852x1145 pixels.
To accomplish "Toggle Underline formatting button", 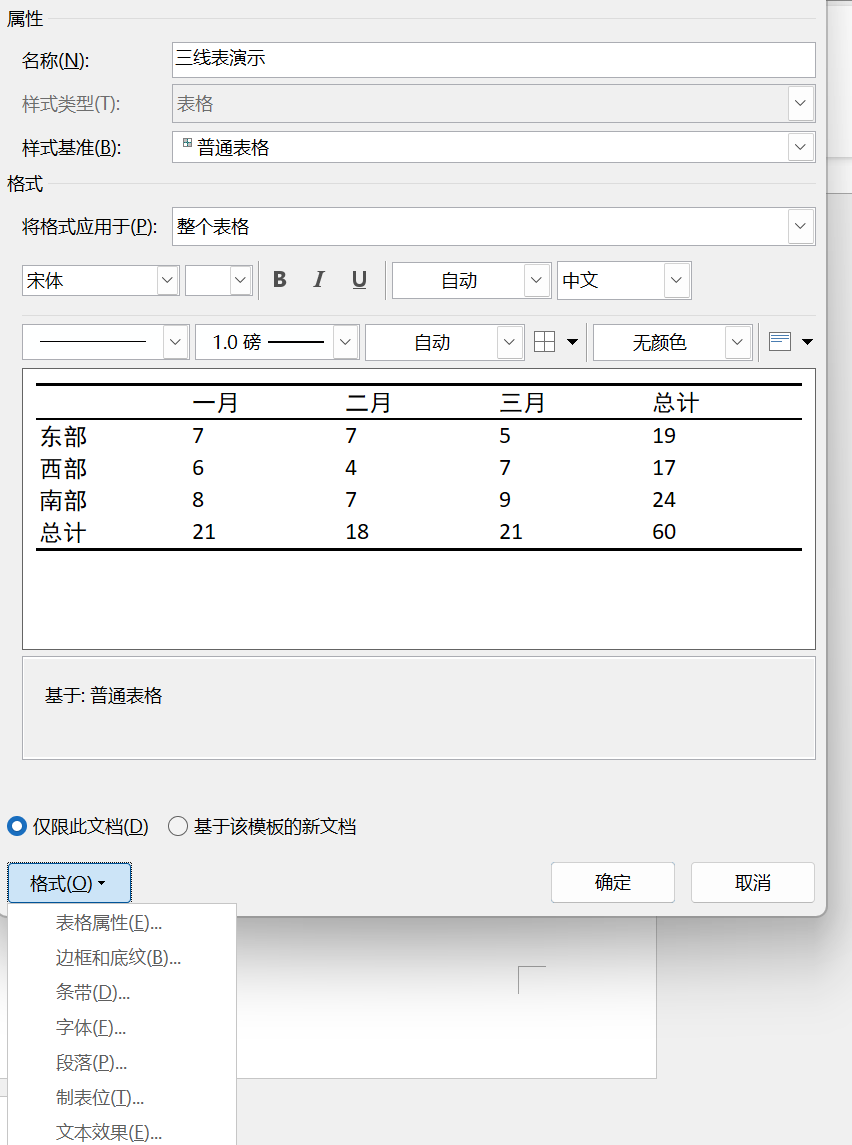I will click(x=359, y=280).
